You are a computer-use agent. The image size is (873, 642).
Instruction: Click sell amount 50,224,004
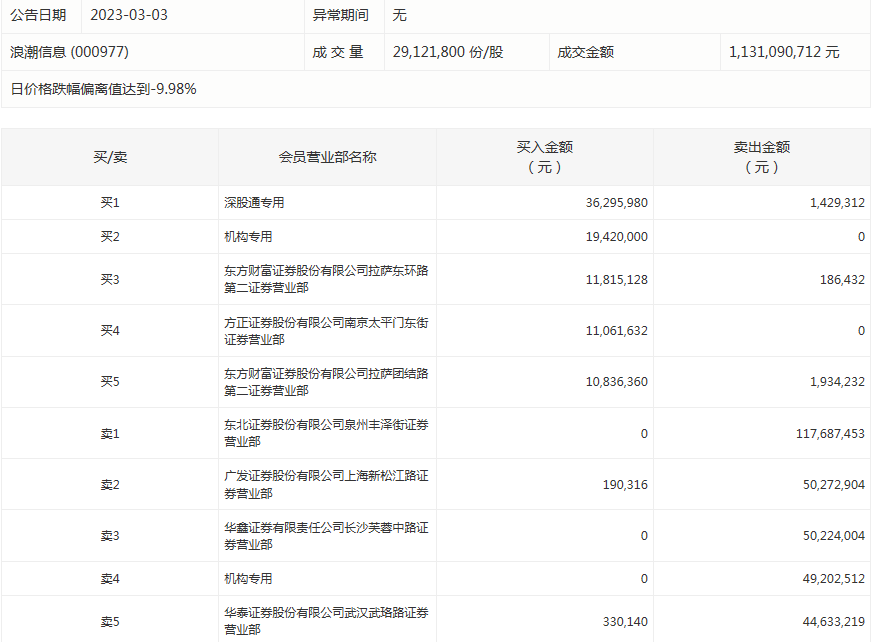833,536
